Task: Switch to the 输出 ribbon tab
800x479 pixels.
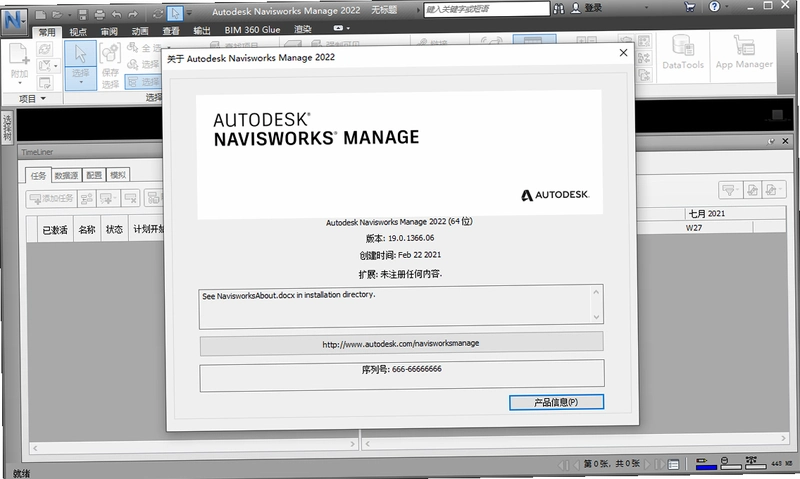Action: [202, 31]
